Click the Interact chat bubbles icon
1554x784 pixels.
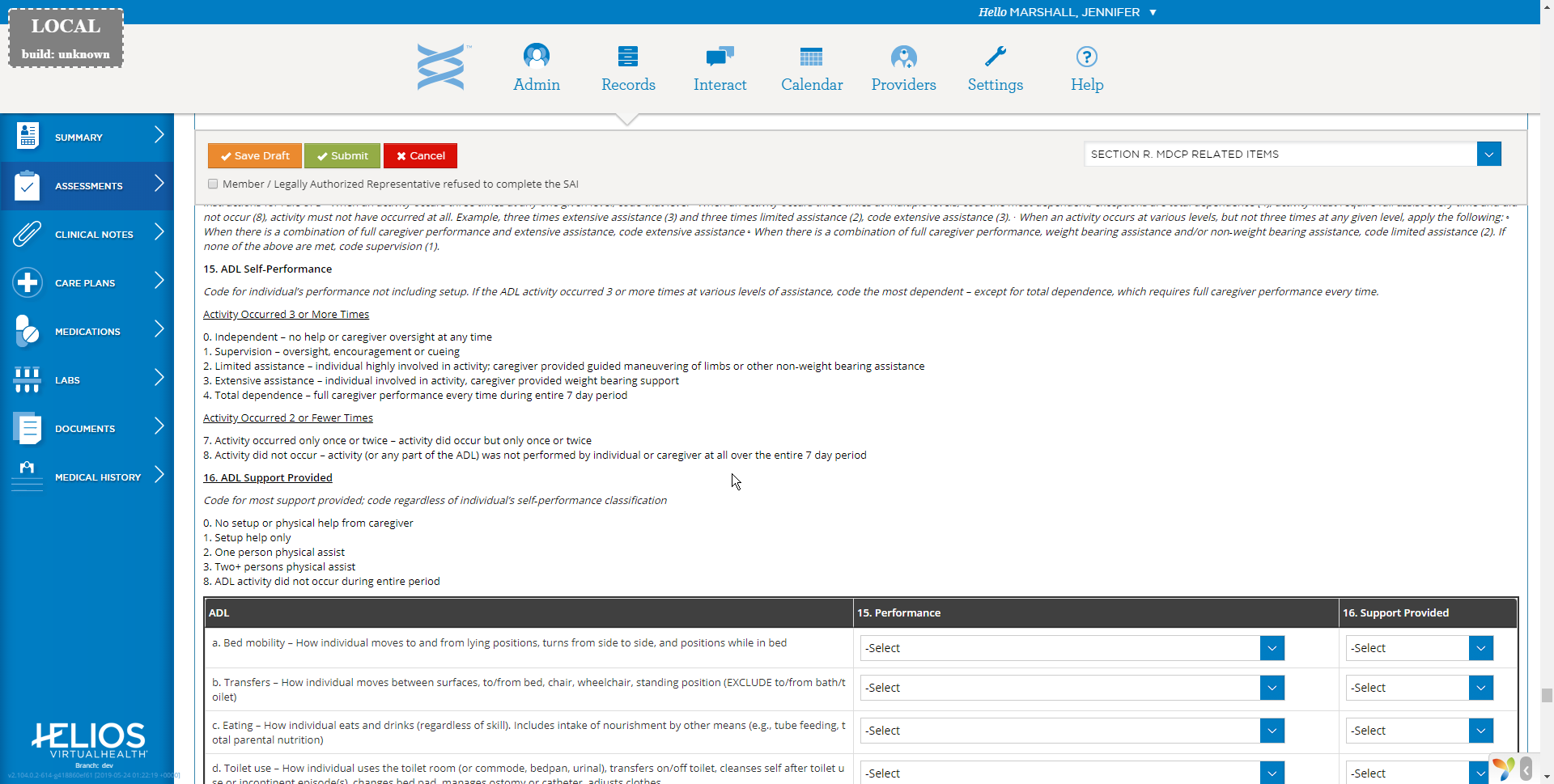[x=720, y=57]
